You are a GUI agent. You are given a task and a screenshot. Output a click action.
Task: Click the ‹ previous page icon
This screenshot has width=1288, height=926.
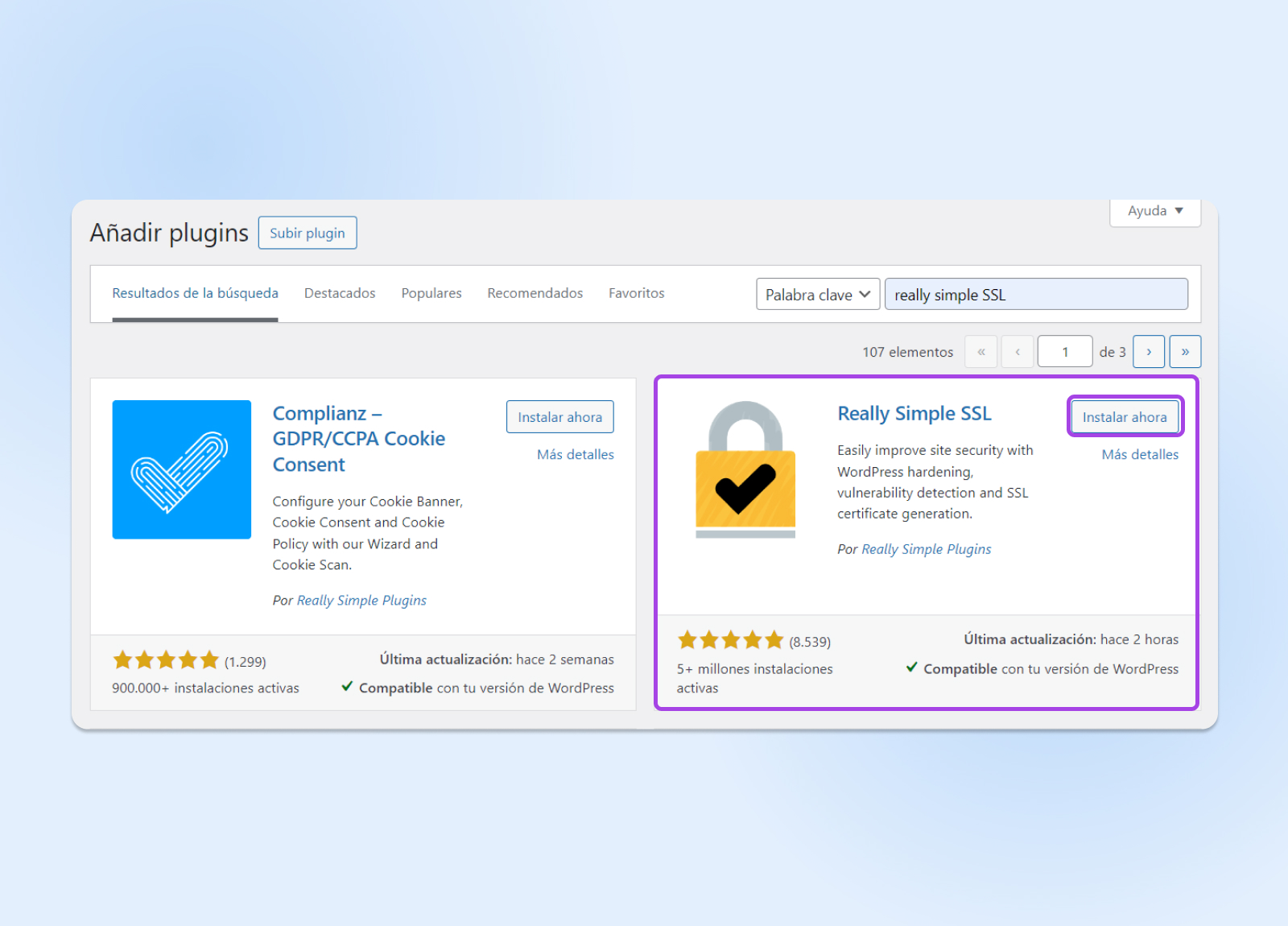[1018, 351]
